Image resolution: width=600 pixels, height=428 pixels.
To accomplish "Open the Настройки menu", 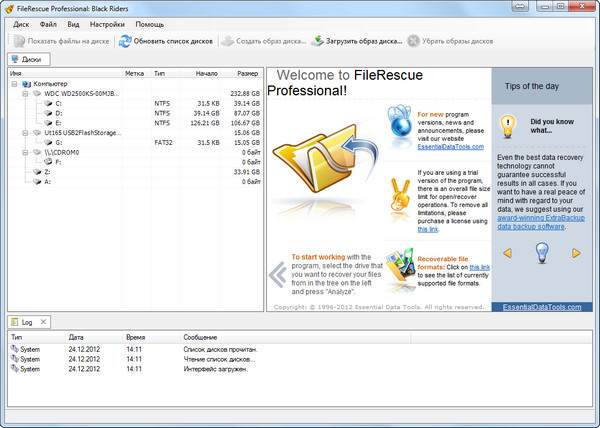I will coord(107,23).
